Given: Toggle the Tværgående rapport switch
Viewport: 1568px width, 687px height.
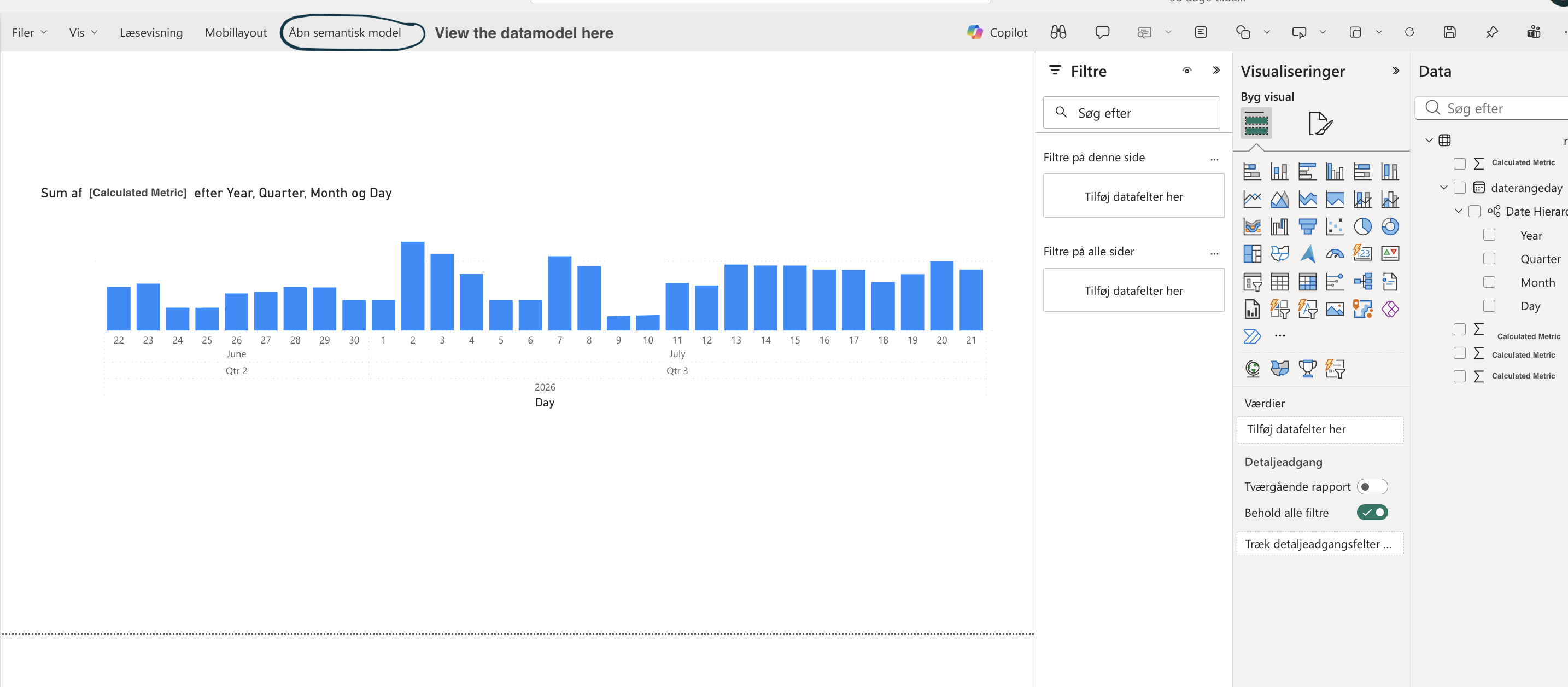Looking at the screenshot, I should (x=1372, y=487).
